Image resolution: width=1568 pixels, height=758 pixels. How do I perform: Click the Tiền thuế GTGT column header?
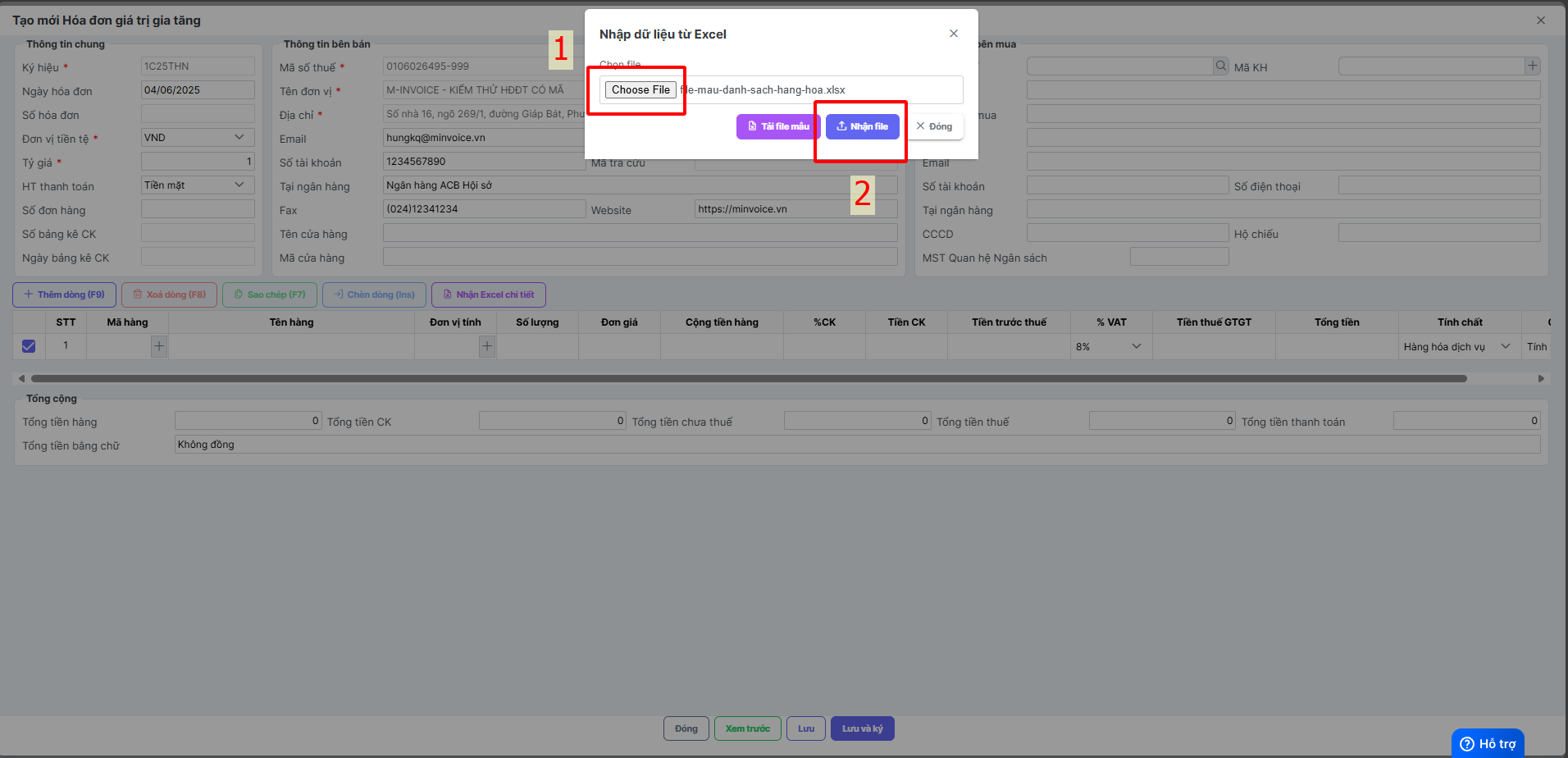(1214, 322)
